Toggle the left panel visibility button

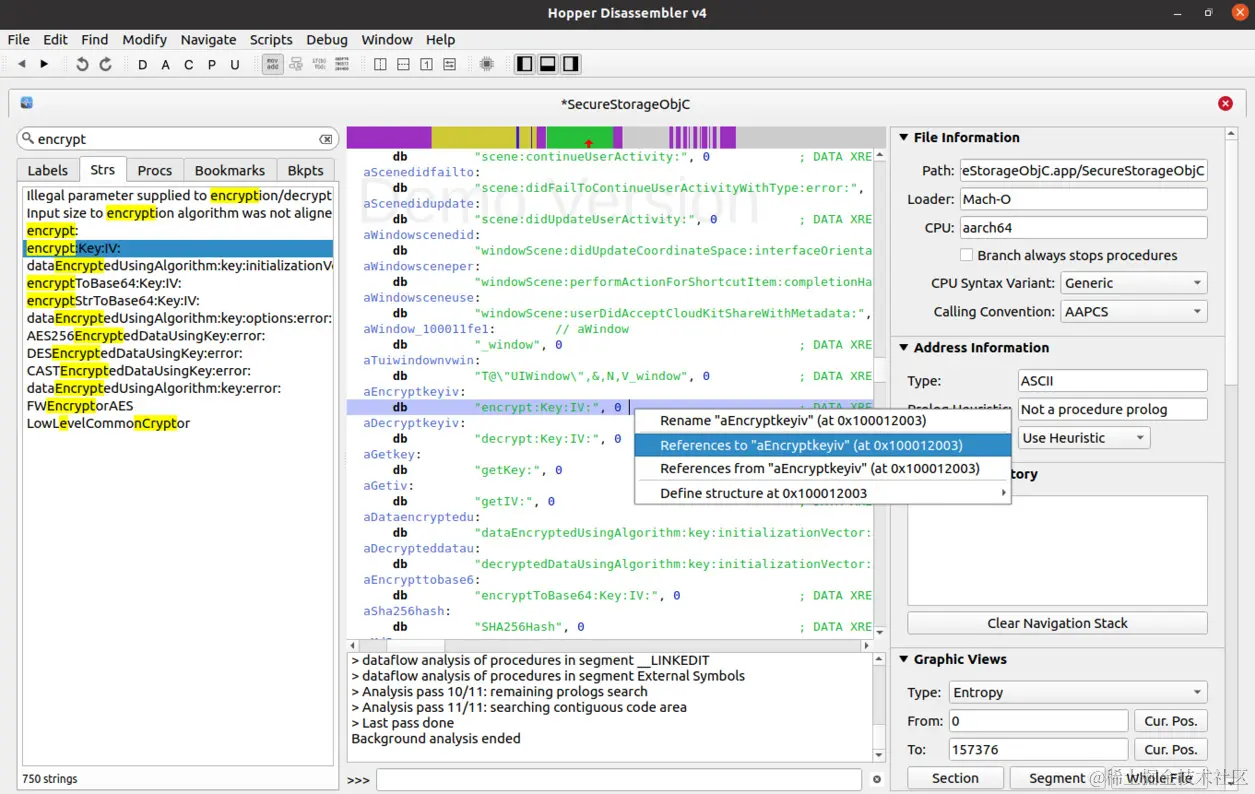tap(524, 64)
